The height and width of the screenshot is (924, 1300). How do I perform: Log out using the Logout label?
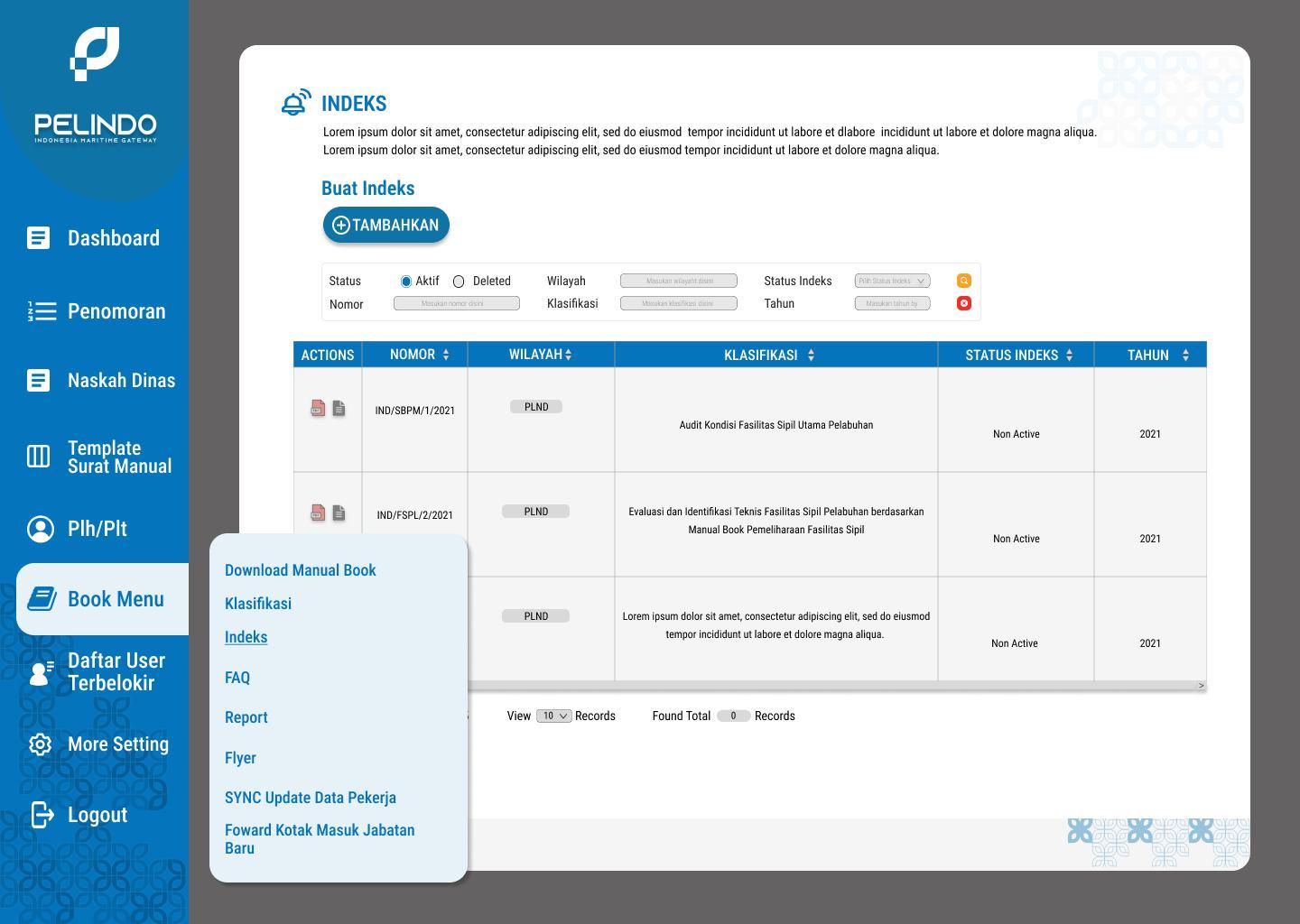point(97,815)
